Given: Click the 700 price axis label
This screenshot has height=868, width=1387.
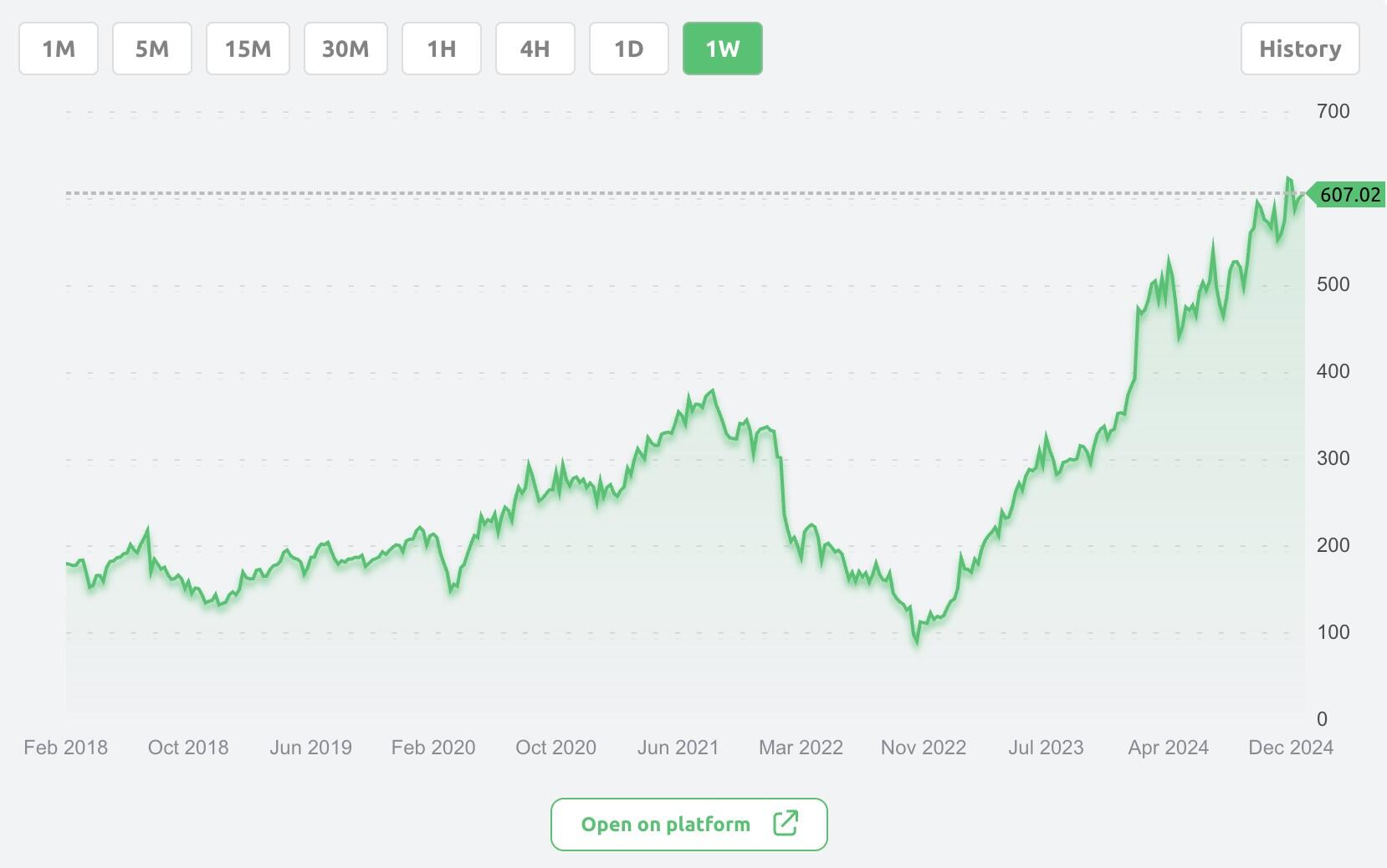Looking at the screenshot, I should [1333, 111].
